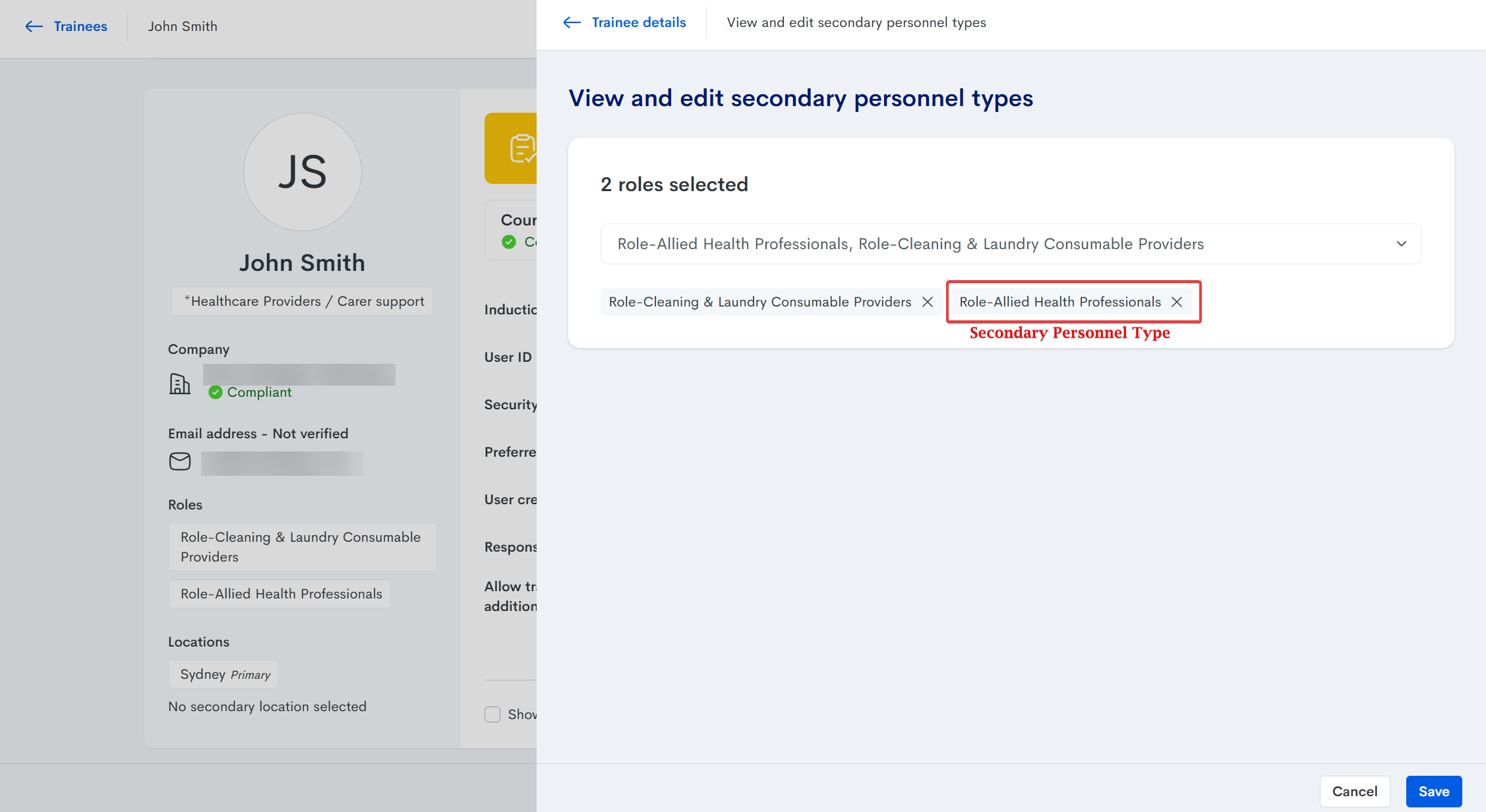1486x812 pixels.
Task: Select the Role-Allied Health Professionals role tag in sidebar
Action: coord(280,594)
